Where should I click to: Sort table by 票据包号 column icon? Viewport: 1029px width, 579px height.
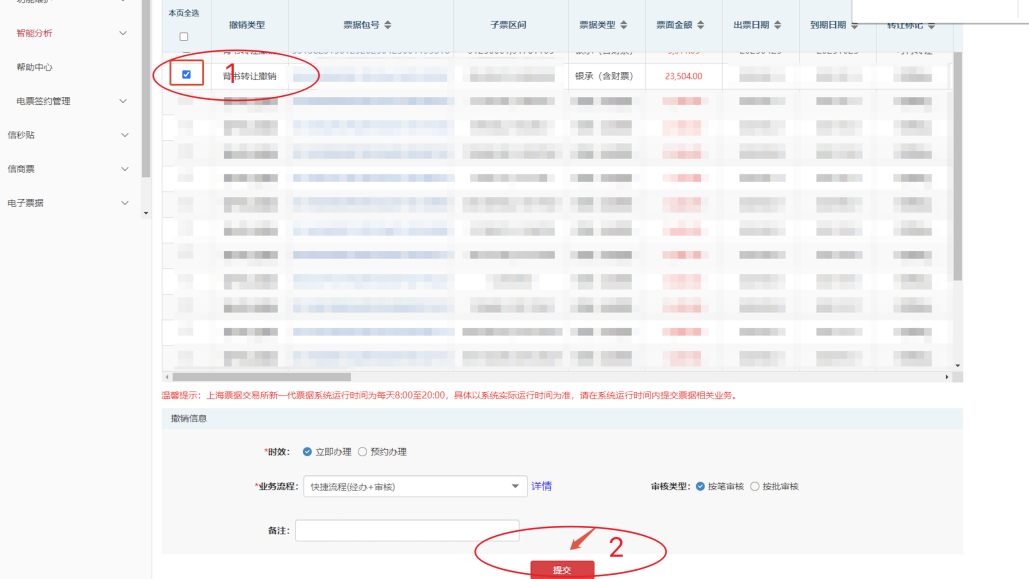(388, 25)
